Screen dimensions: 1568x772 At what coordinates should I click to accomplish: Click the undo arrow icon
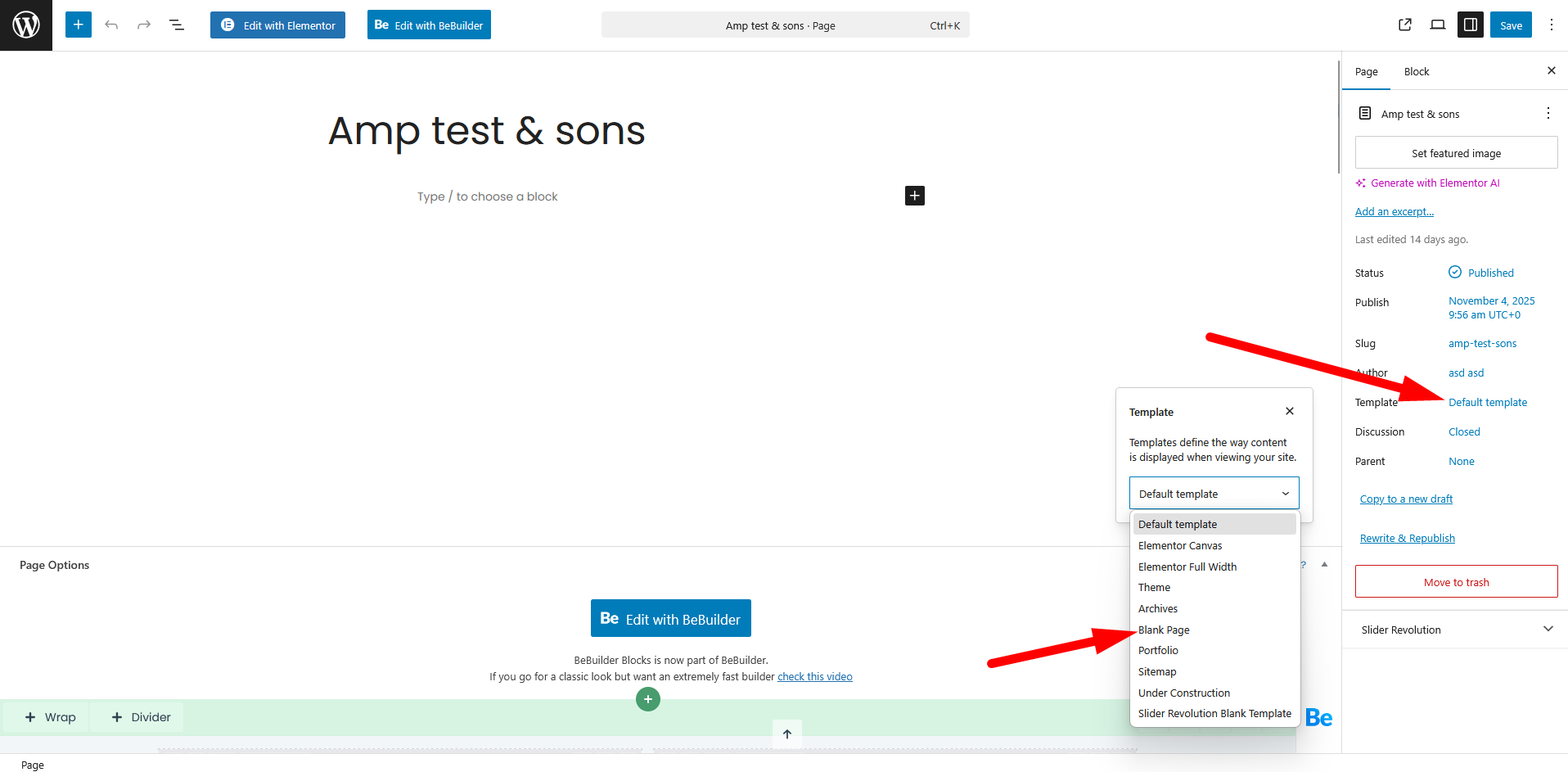click(x=111, y=25)
